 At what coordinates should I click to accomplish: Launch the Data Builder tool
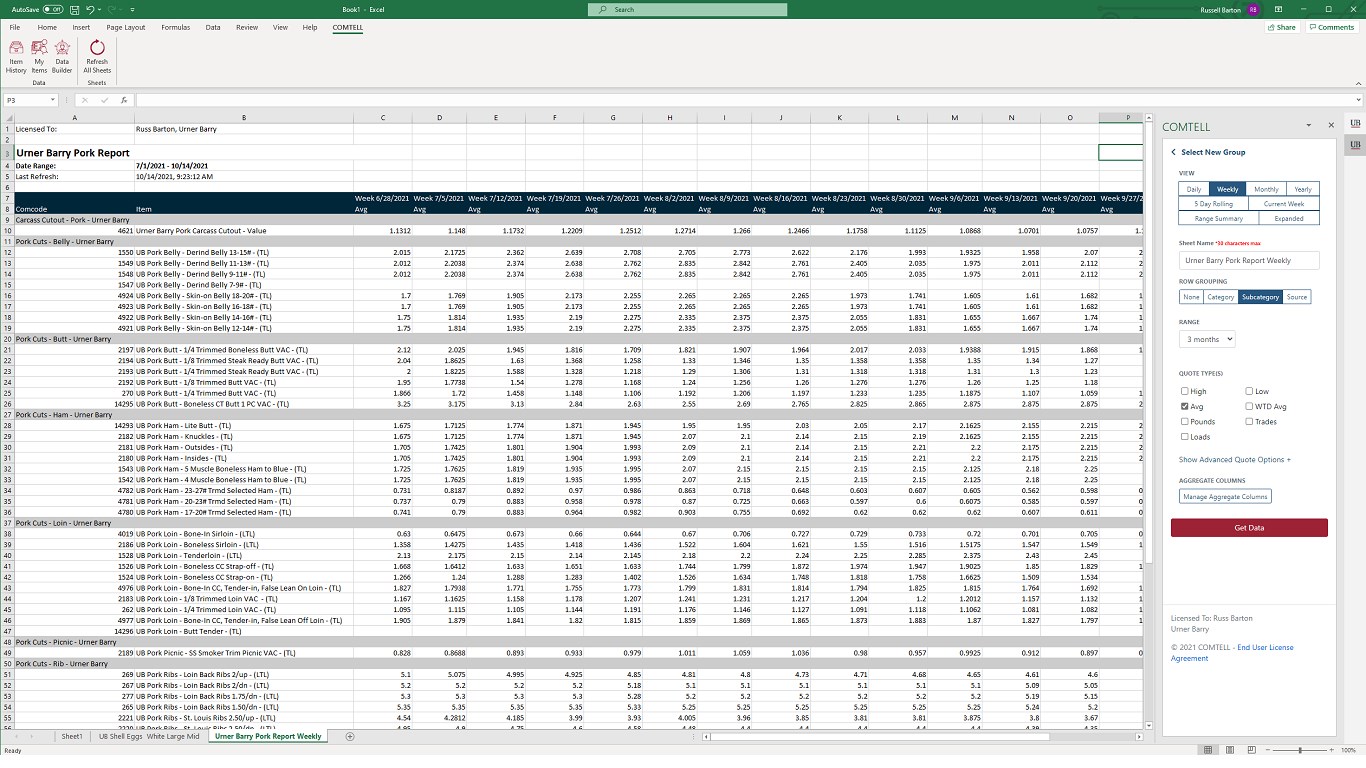(62, 57)
